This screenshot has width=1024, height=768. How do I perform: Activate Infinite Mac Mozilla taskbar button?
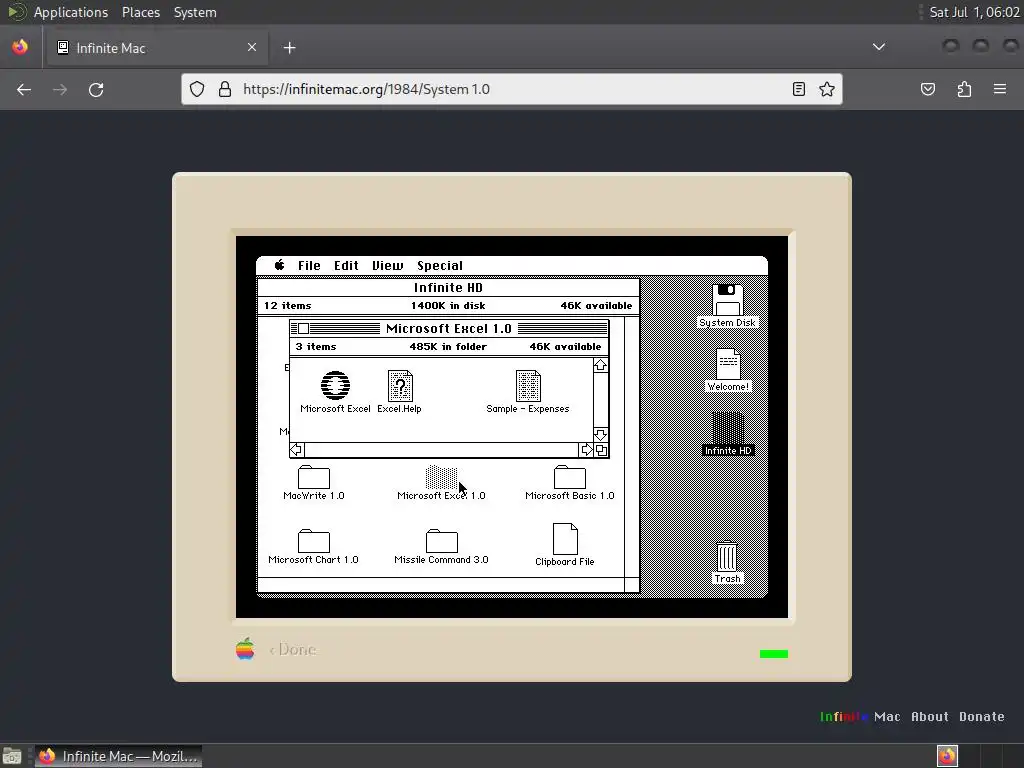pos(118,756)
